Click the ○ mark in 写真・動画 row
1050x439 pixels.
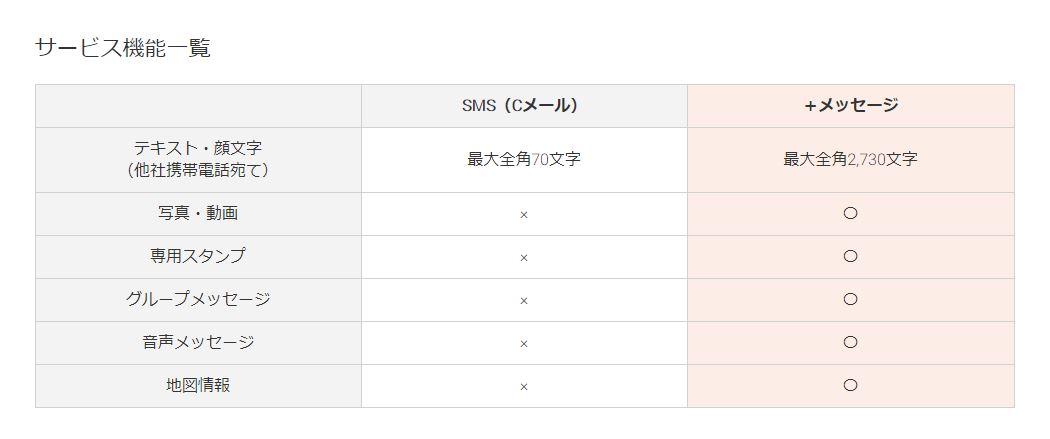click(x=850, y=213)
